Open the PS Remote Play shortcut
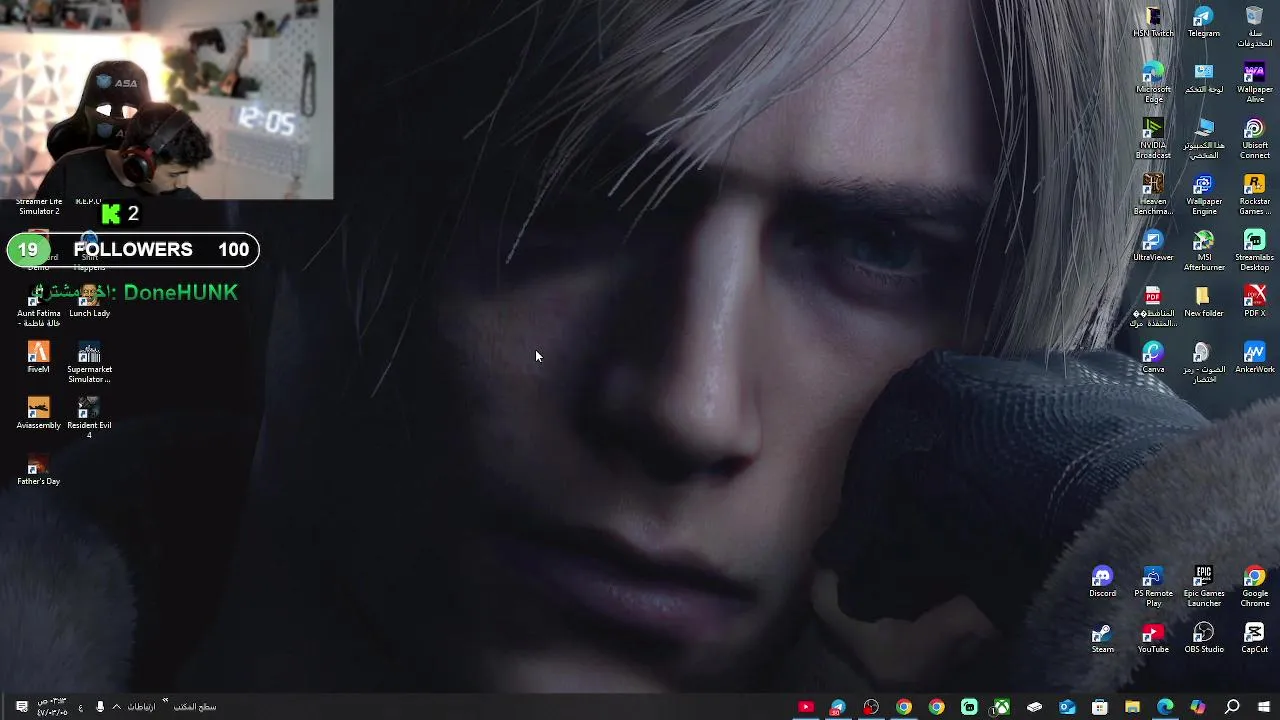1280x720 pixels. 1153,586
